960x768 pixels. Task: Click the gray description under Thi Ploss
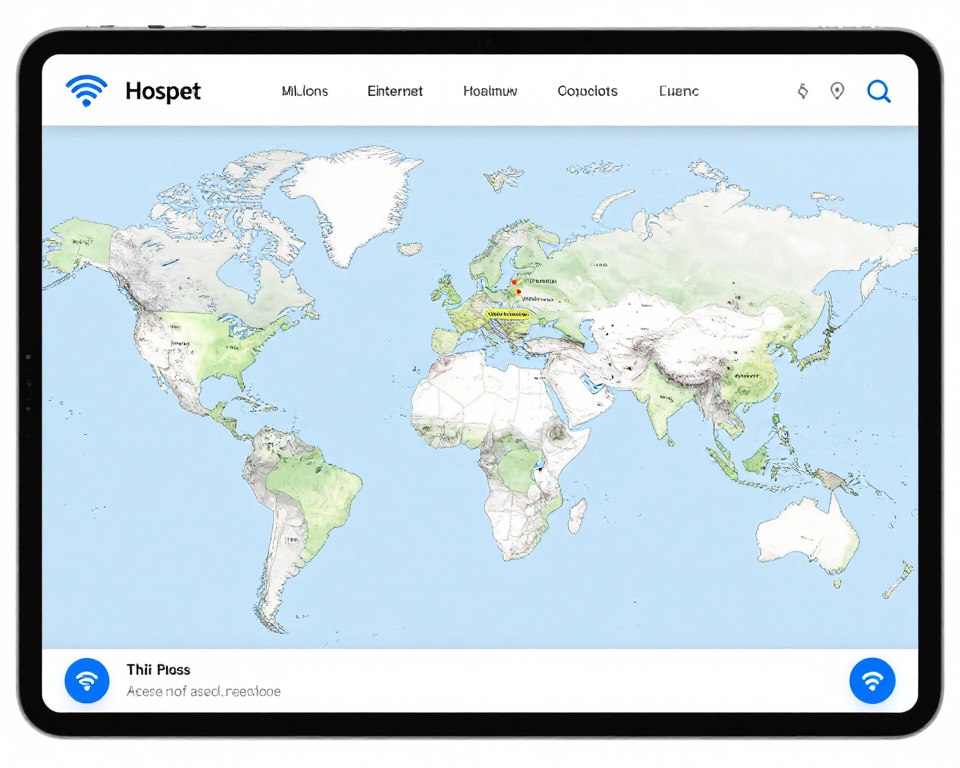(203, 691)
